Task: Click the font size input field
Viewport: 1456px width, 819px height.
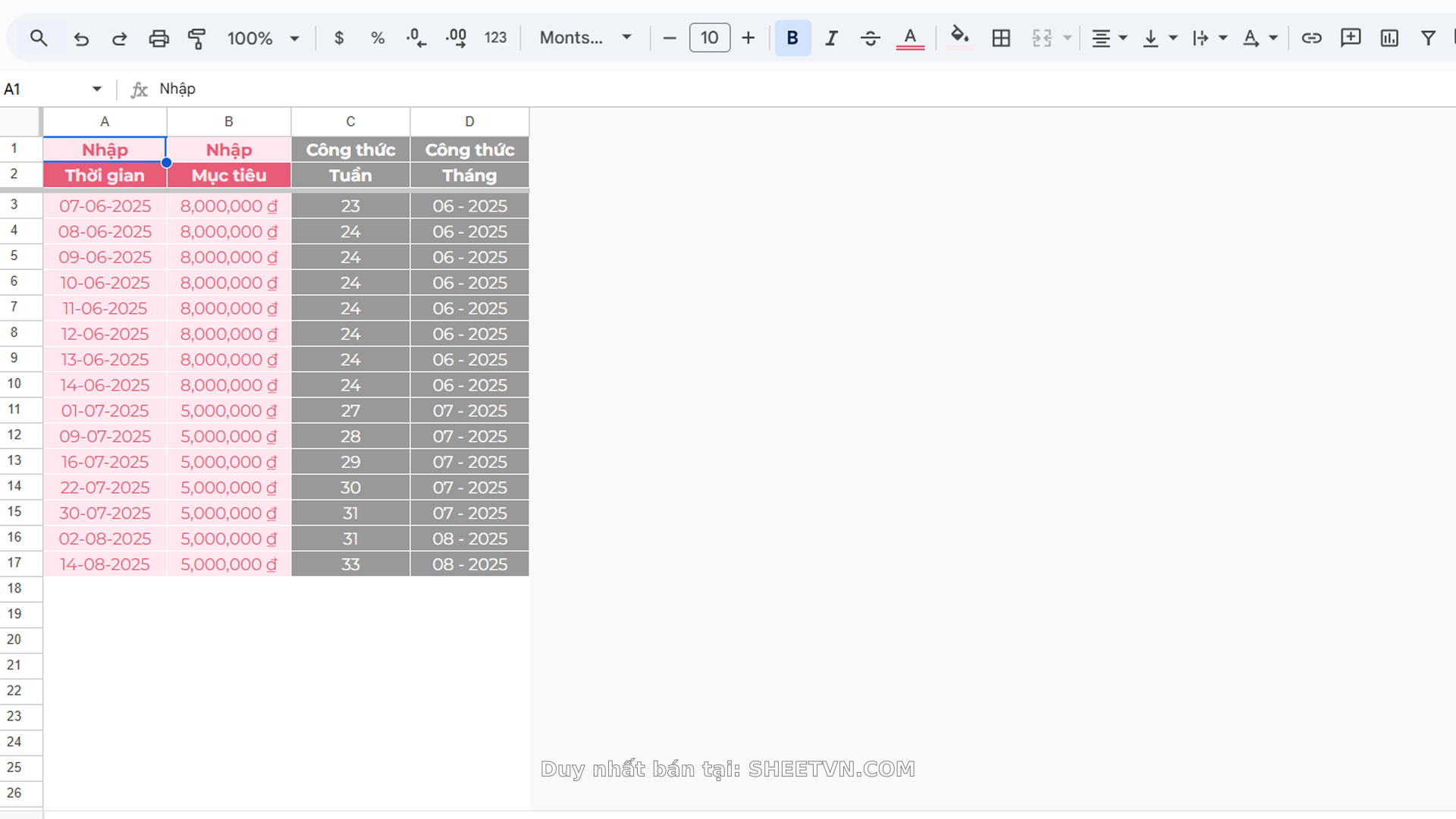Action: coord(709,38)
